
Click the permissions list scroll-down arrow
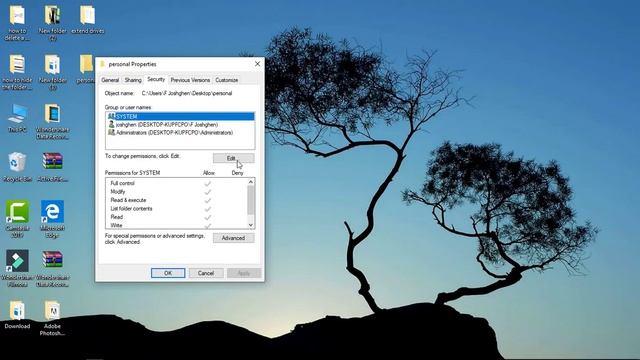pyautogui.click(x=251, y=225)
